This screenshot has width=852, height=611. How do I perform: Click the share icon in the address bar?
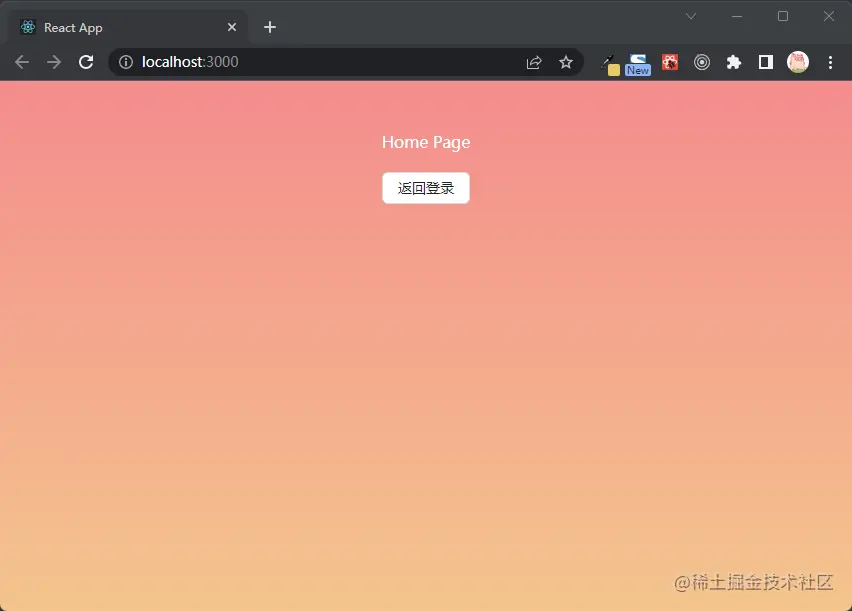(x=533, y=61)
